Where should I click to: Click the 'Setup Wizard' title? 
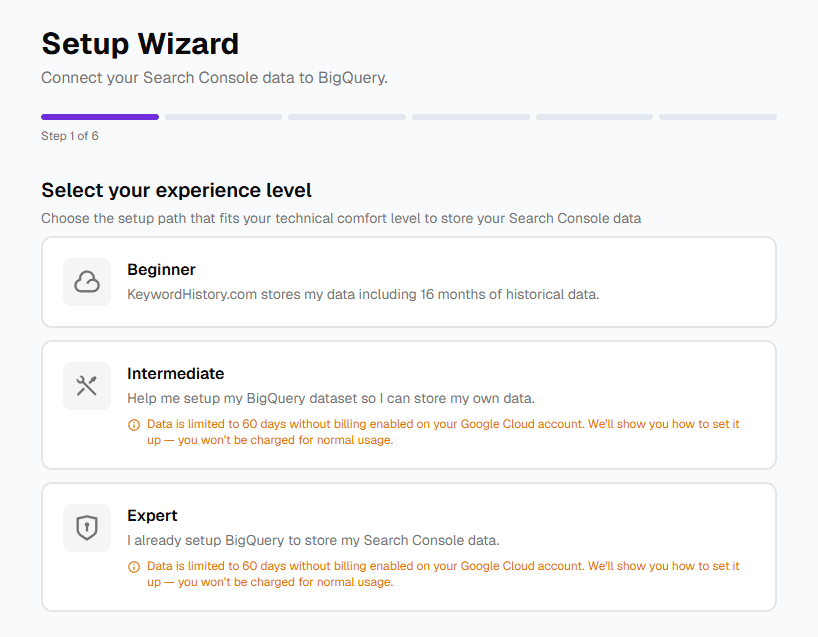140,43
